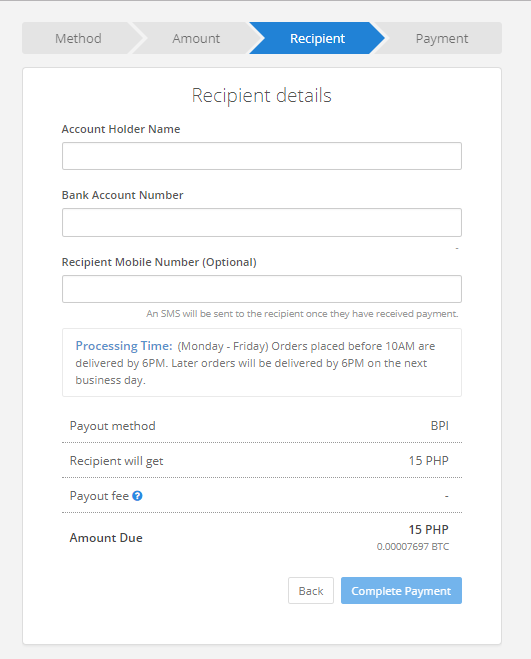Select the Recipient step tab
The height and width of the screenshot is (659, 531).
pyautogui.click(x=317, y=38)
